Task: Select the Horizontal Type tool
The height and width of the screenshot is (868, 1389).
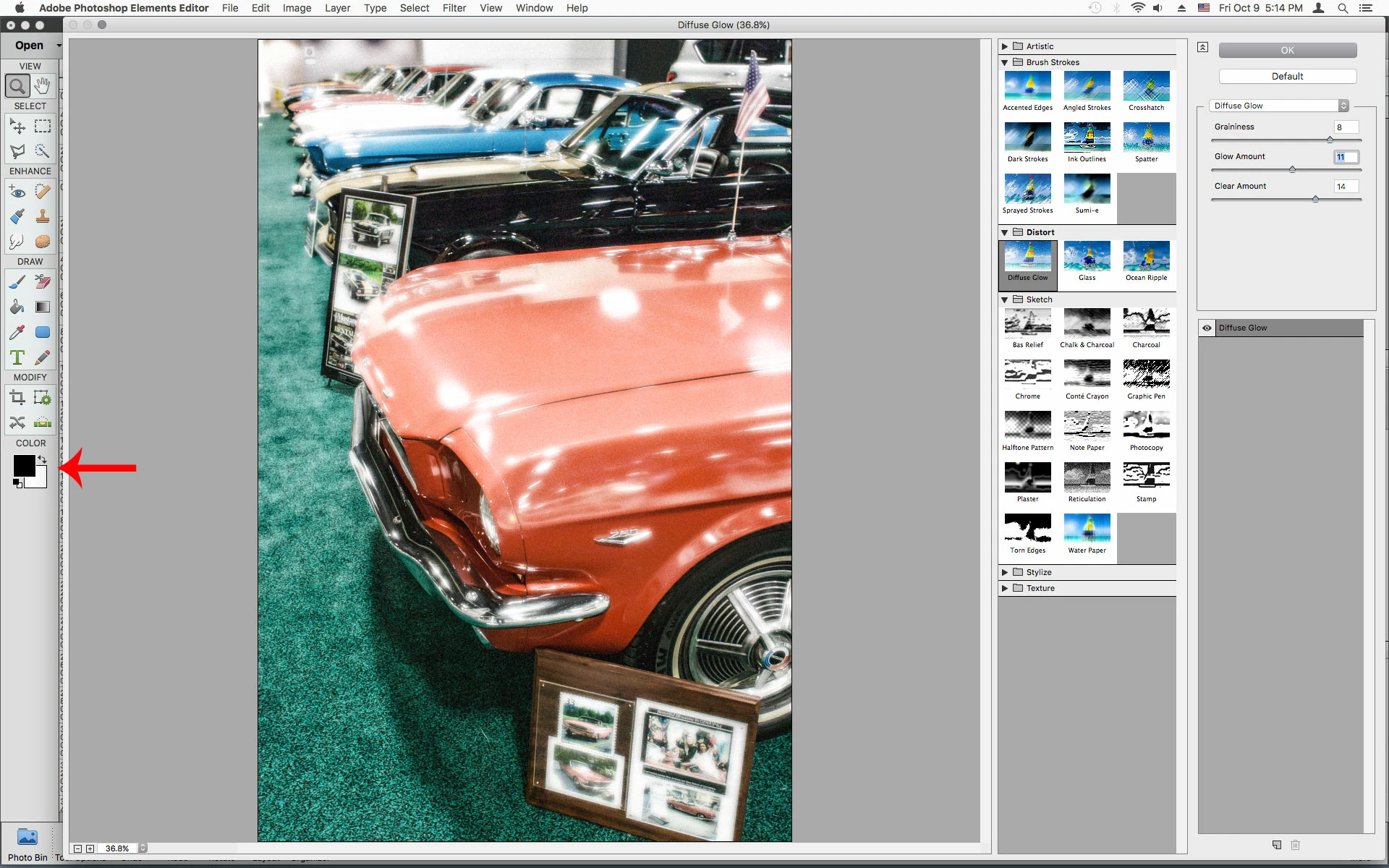Action: pos(17,357)
